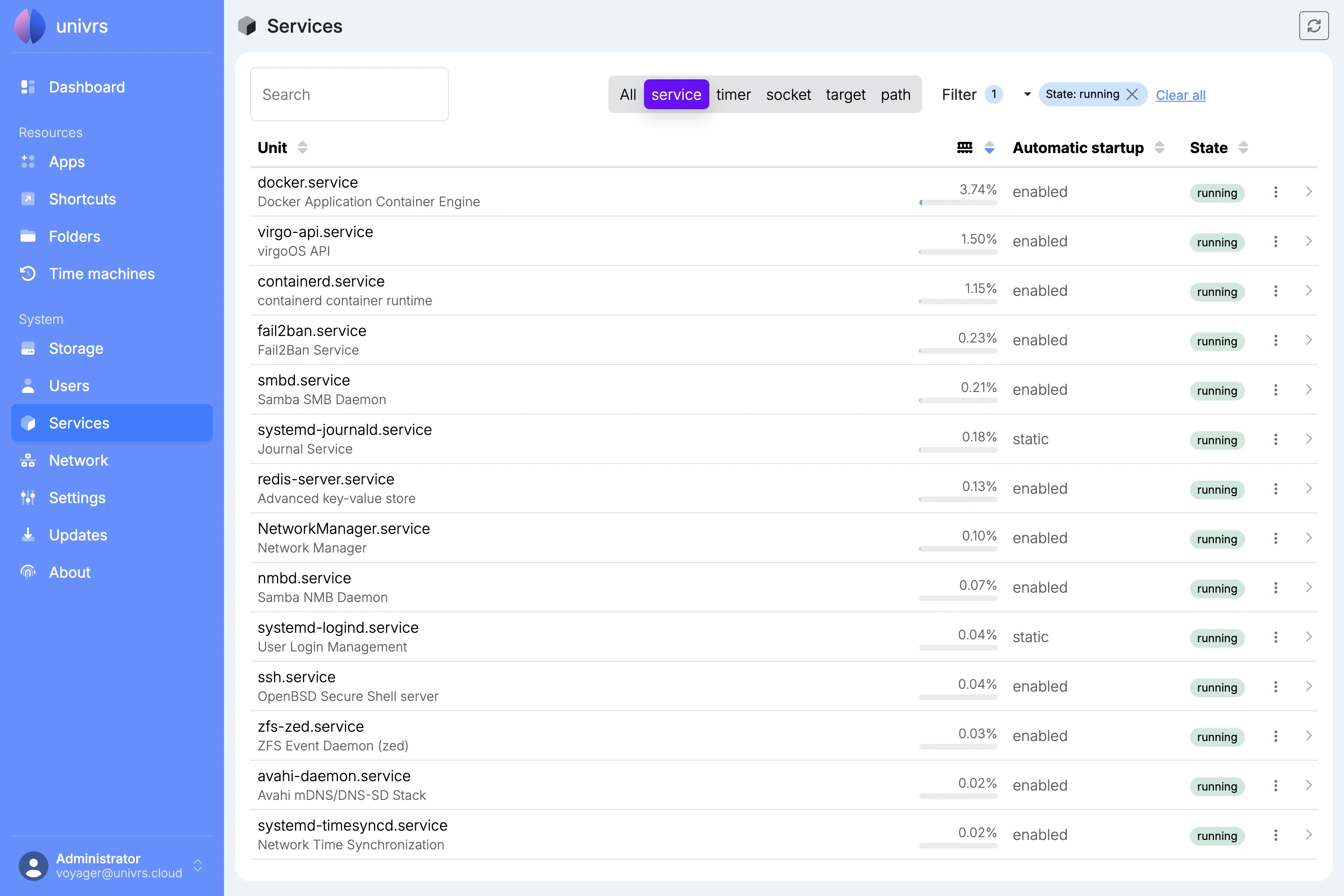Select the service unit type tab
This screenshot has height=896, width=1344.
tap(676, 94)
